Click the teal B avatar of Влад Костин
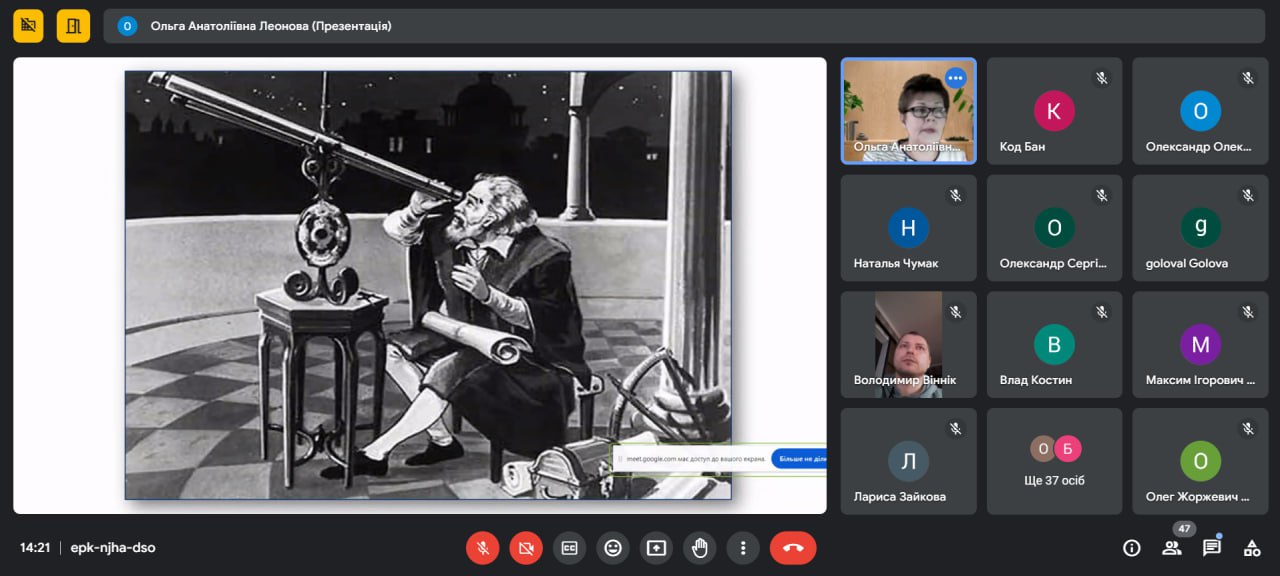Viewport: 1280px width, 576px height. 1054,345
